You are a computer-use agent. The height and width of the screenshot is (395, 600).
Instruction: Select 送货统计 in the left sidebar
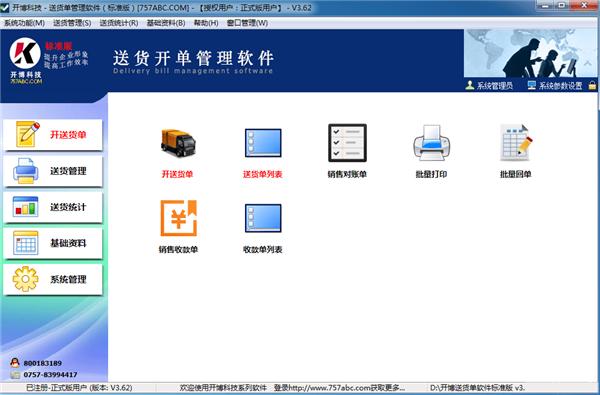(53, 207)
